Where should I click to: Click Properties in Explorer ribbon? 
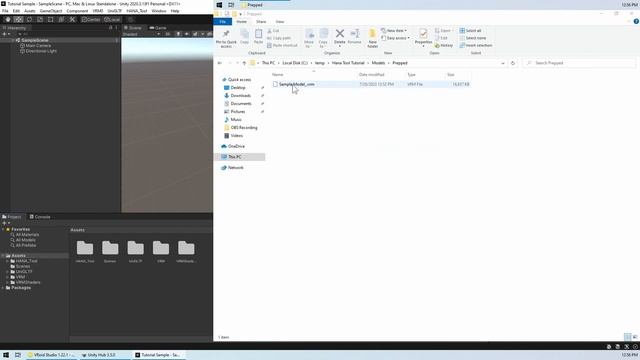[x=423, y=38]
